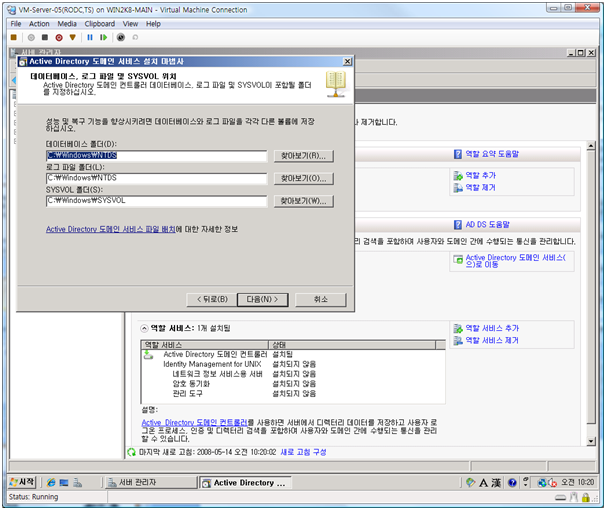The width and height of the screenshot is (606, 510).
Task: Click 찾아보기(O) browse button
Action: [x=303, y=178]
